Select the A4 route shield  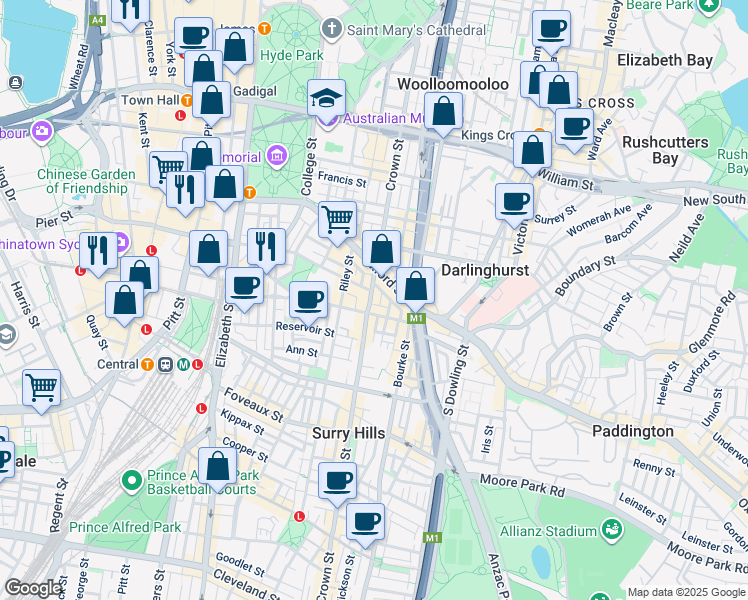point(97,20)
